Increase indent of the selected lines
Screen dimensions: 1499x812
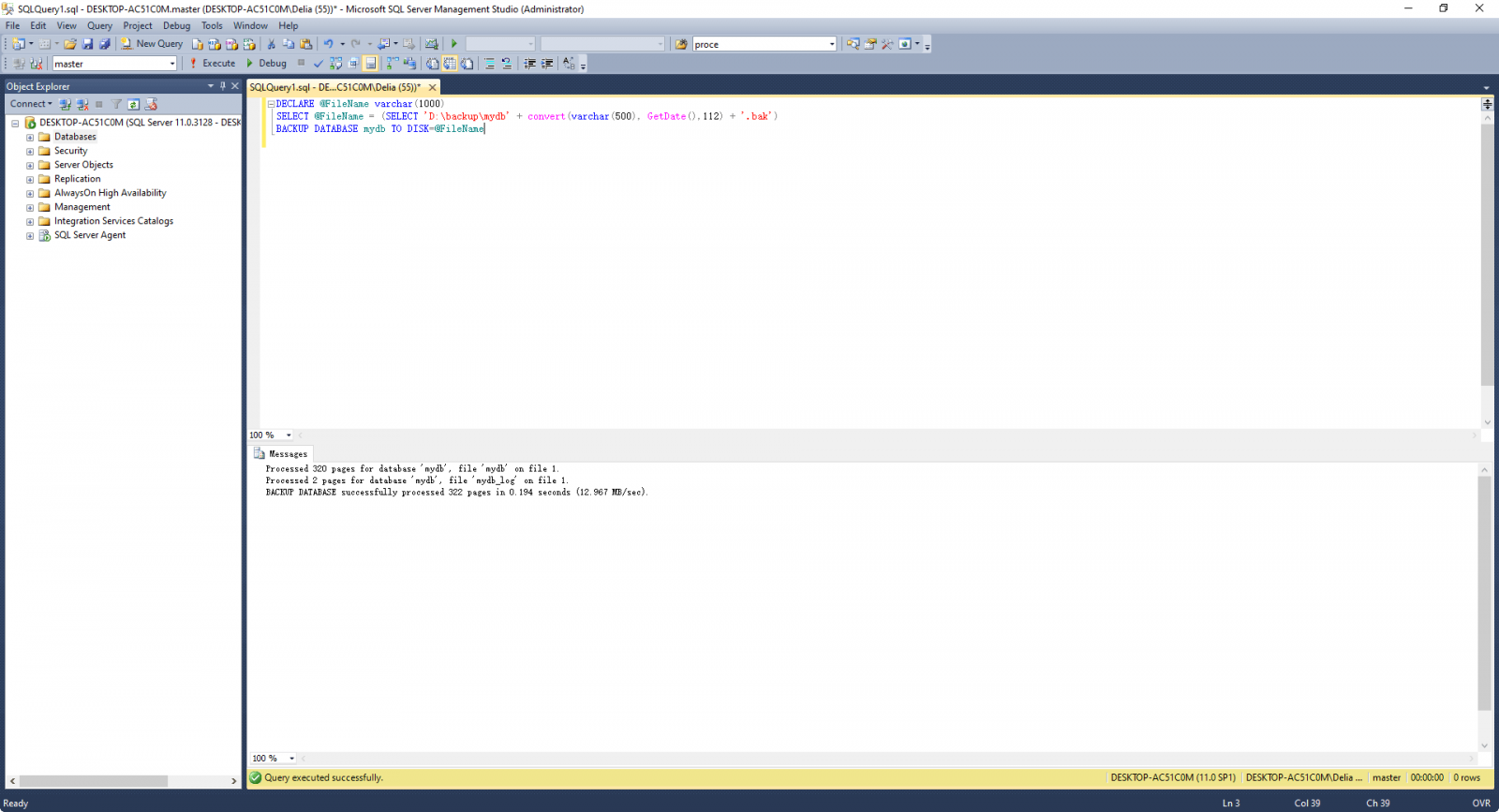tap(547, 64)
